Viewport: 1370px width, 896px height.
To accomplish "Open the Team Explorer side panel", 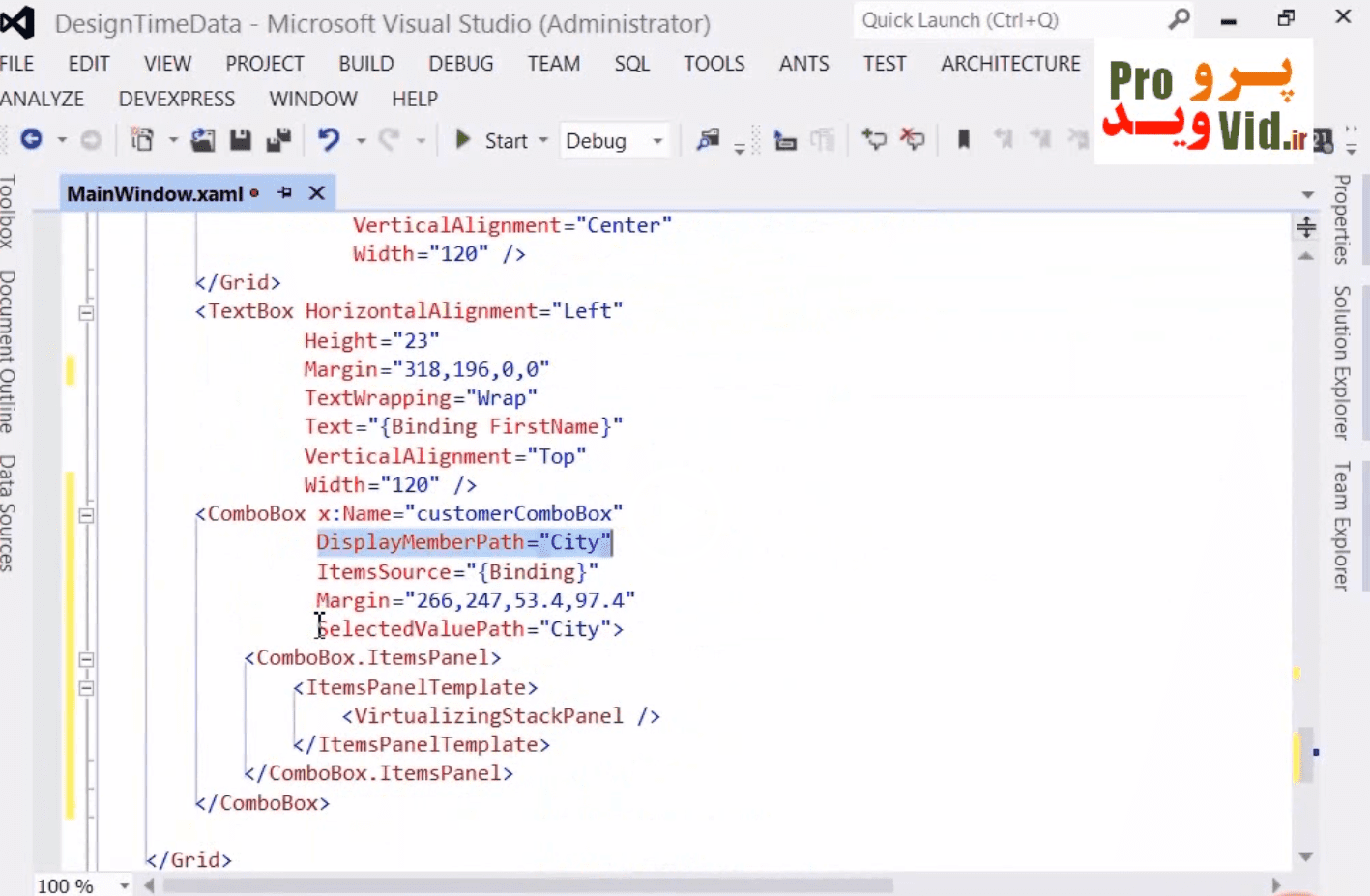I will (1342, 525).
